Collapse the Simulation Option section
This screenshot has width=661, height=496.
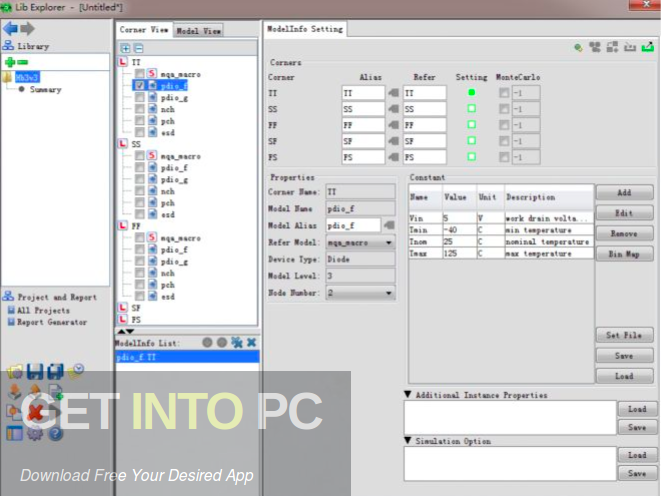[408, 441]
